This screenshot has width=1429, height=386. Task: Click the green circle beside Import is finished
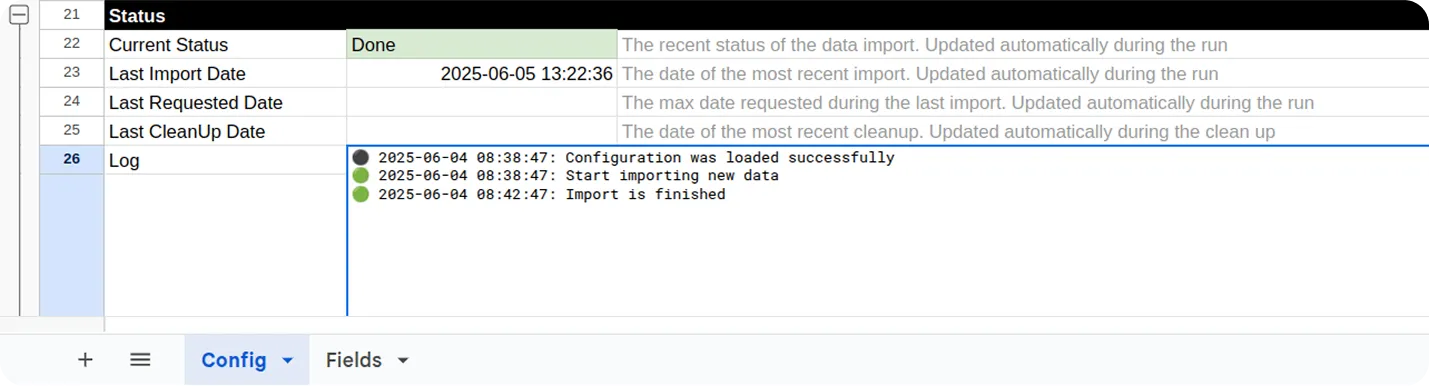[x=361, y=194]
